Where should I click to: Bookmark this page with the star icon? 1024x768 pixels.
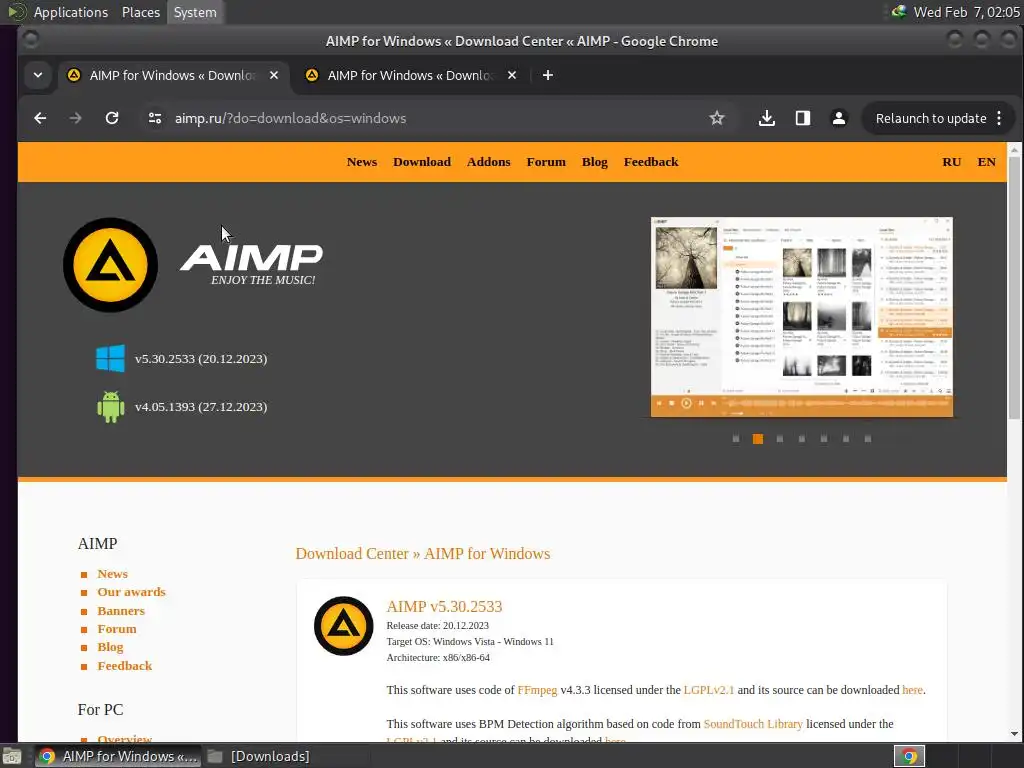717,118
